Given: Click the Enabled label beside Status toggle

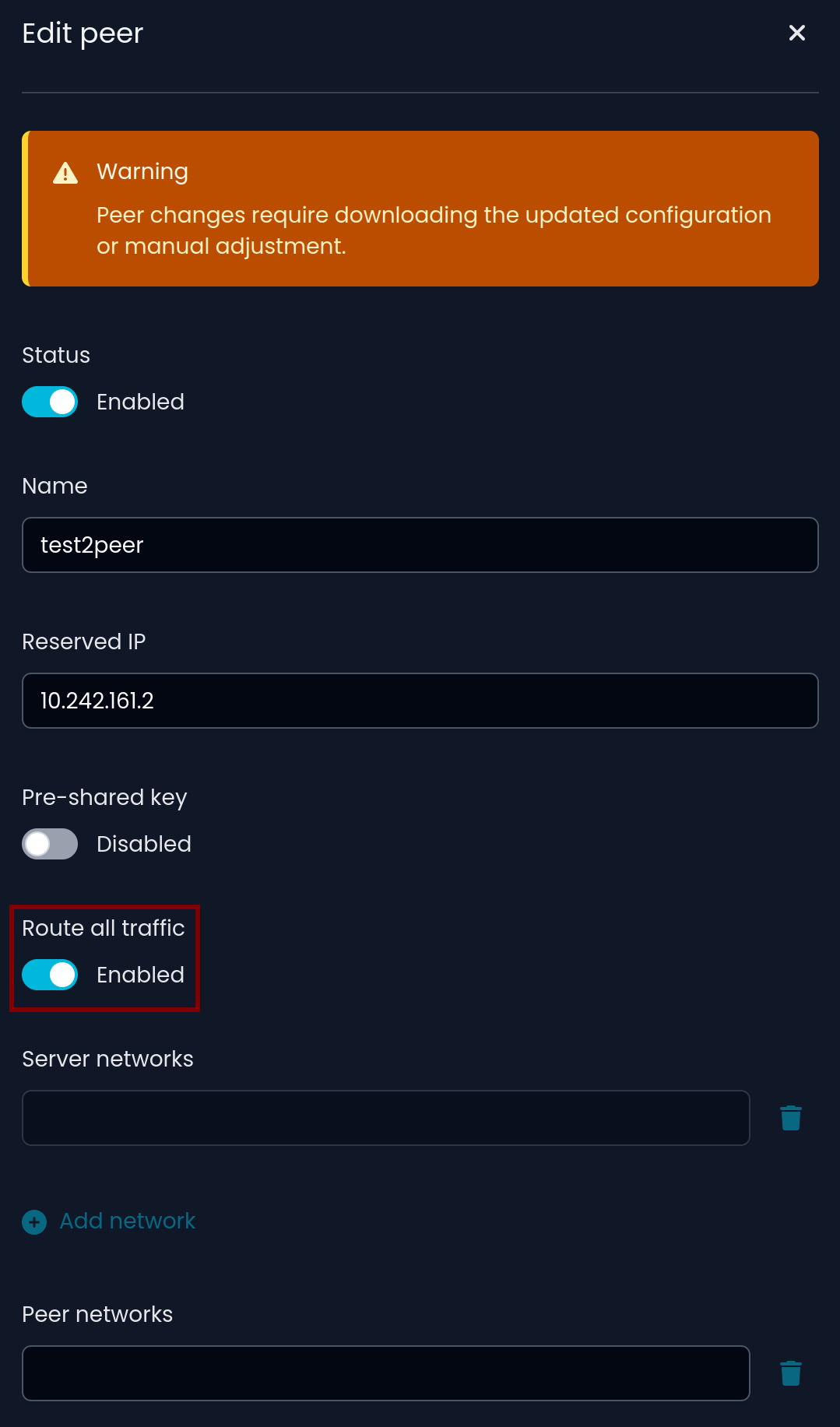Looking at the screenshot, I should point(140,402).
